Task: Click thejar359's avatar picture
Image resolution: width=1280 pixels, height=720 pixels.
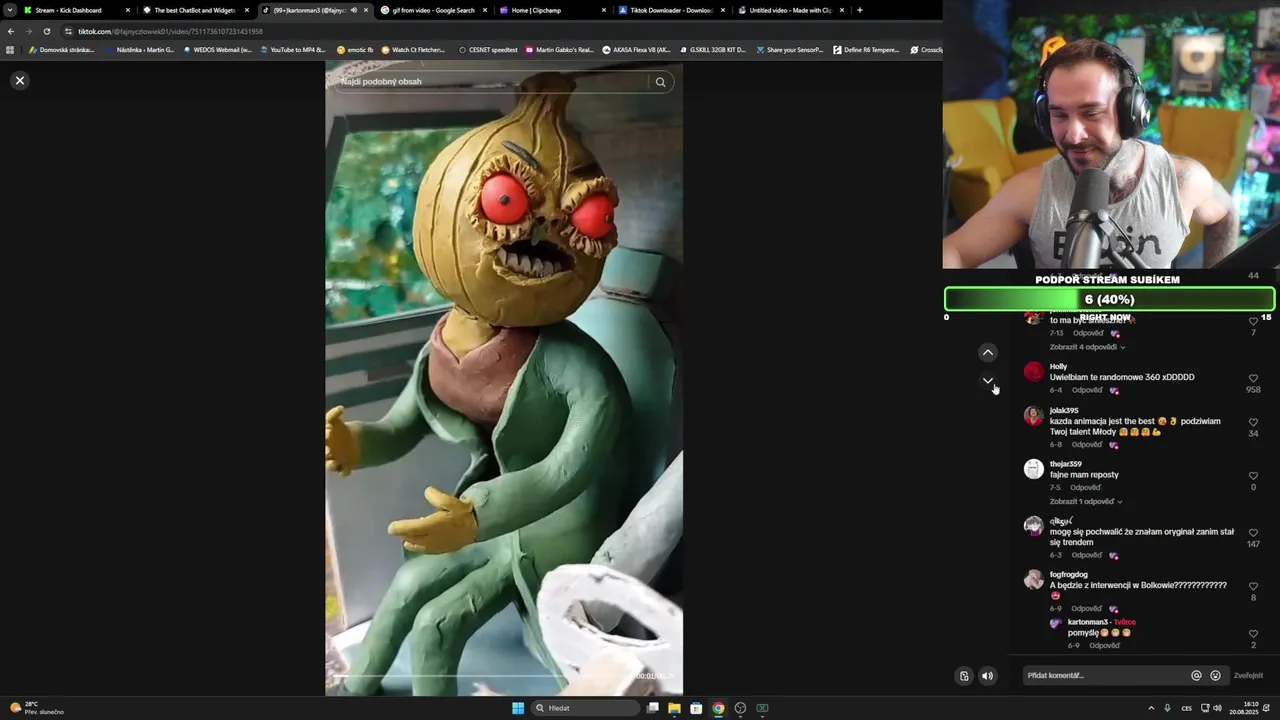Action: click(1033, 469)
